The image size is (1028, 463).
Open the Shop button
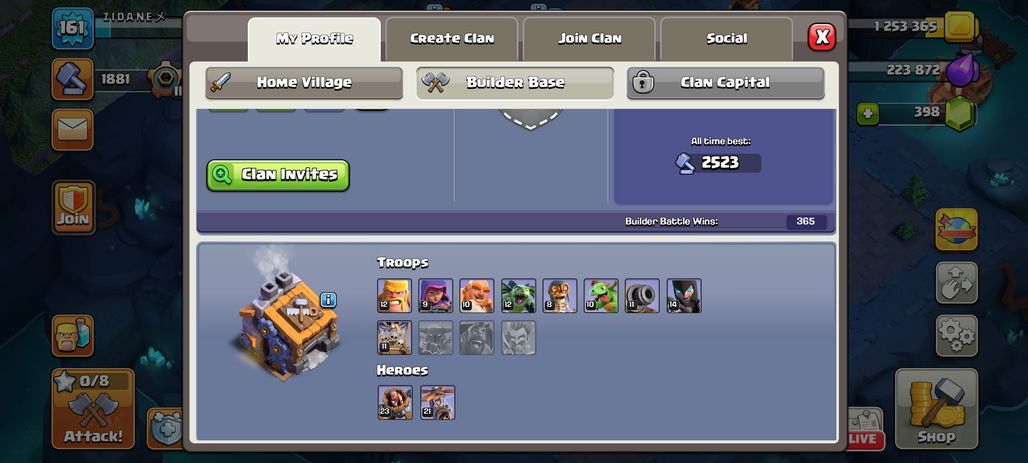[x=937, y=409]
